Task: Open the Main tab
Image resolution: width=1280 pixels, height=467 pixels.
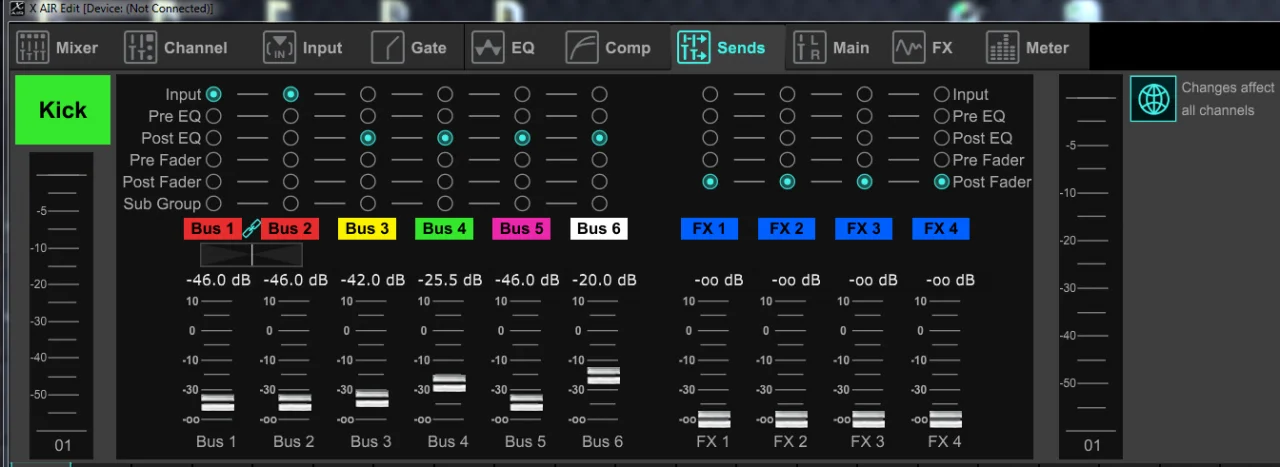Action: (832, 47)
